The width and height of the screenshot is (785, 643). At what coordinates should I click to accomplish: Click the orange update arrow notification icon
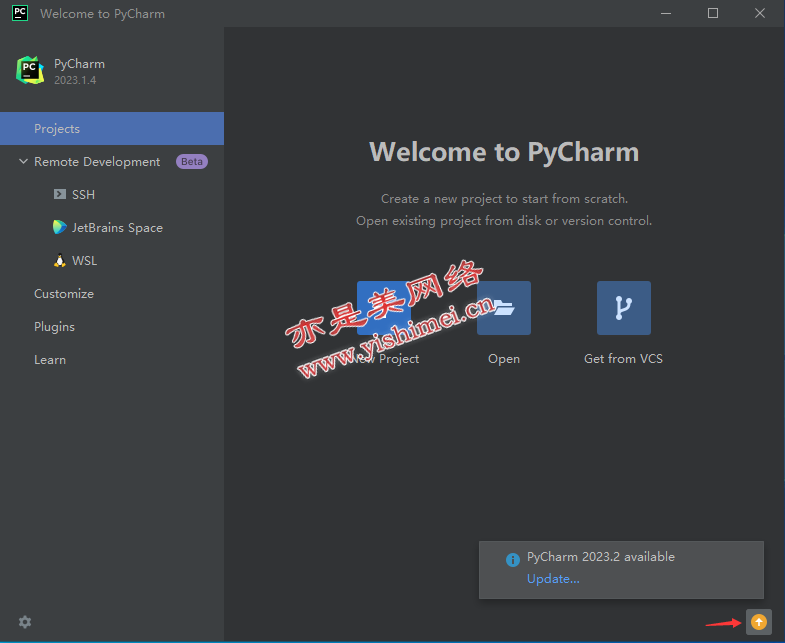758,622
